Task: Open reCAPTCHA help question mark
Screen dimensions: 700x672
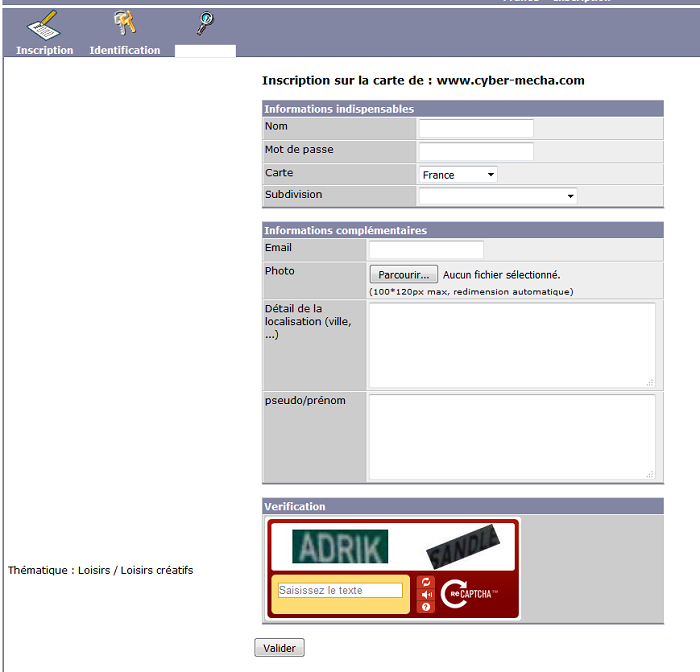Action: 425,607
